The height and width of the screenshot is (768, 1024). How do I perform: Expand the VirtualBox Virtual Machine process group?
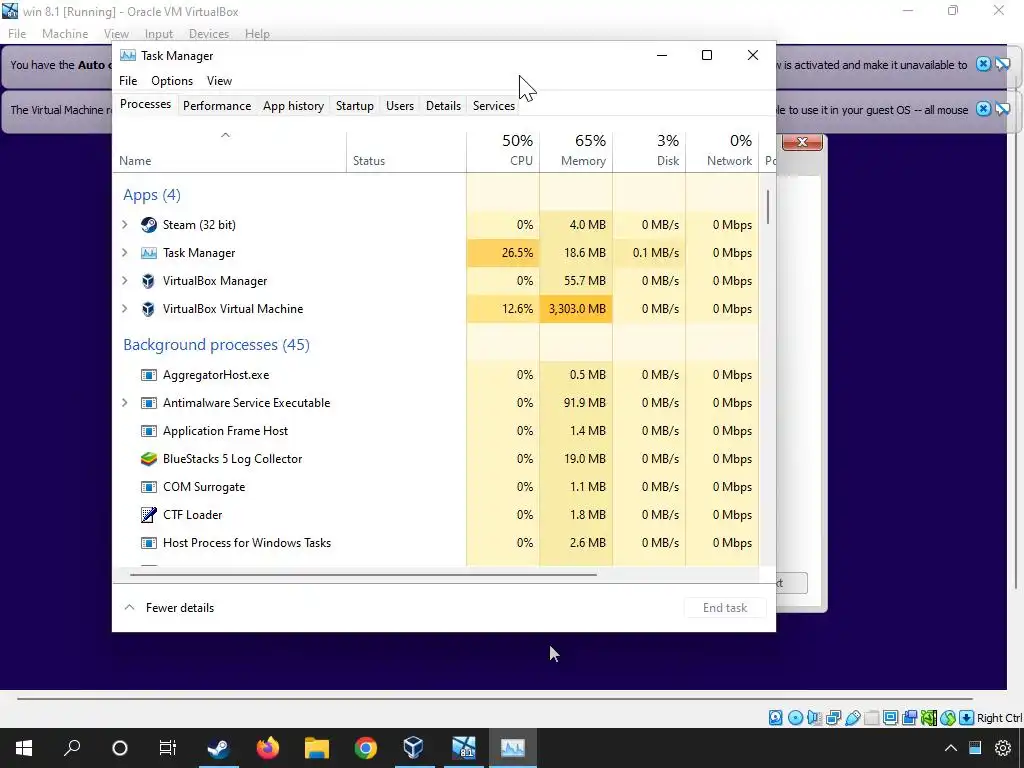click(125, 309)
